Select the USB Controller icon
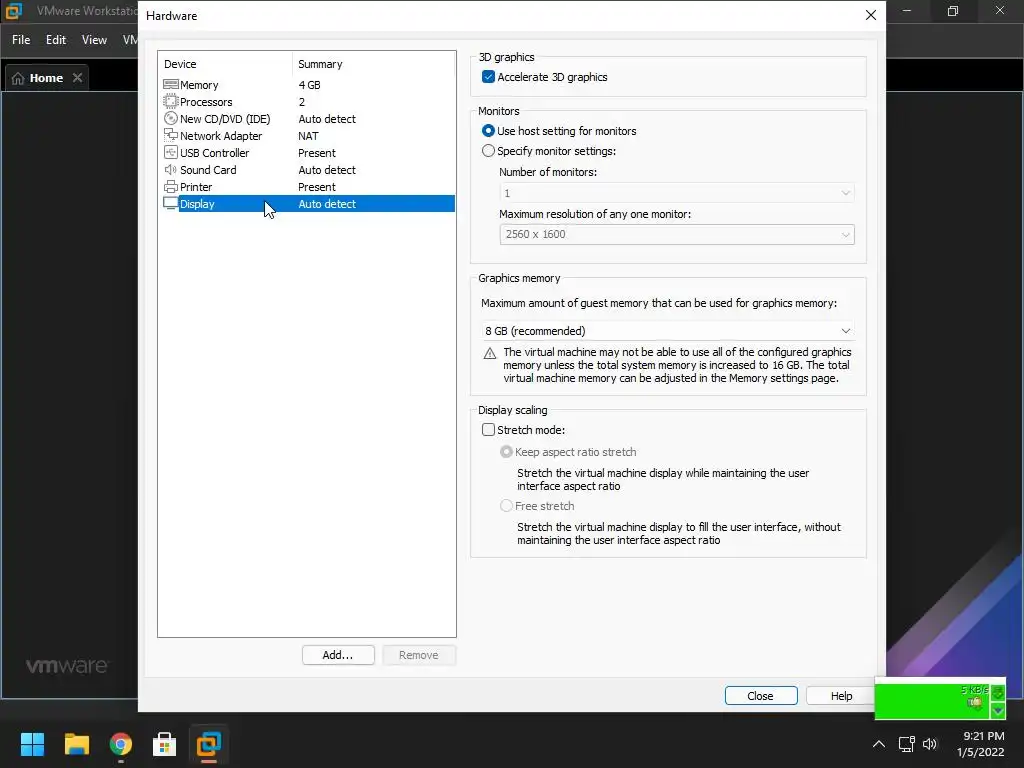This screenshot has height=768, width=1024. point(170,152)
